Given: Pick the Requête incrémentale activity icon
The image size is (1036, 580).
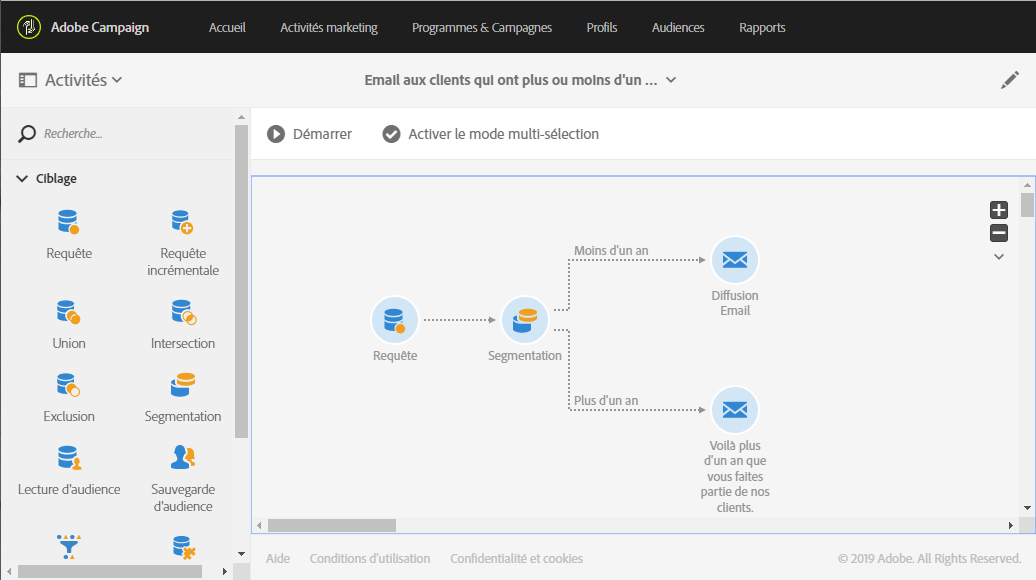Looking at the screenshot, I should tap(182, 222).
